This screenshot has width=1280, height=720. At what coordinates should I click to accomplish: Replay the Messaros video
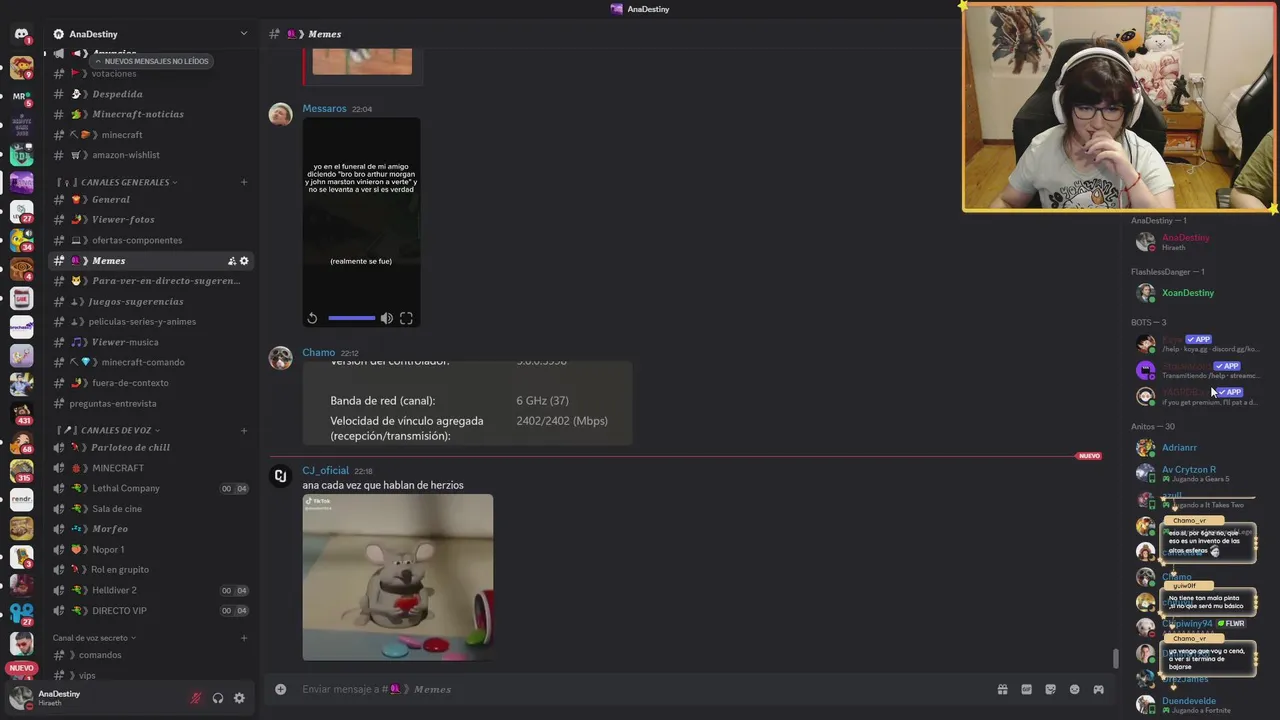coord(312,318)
